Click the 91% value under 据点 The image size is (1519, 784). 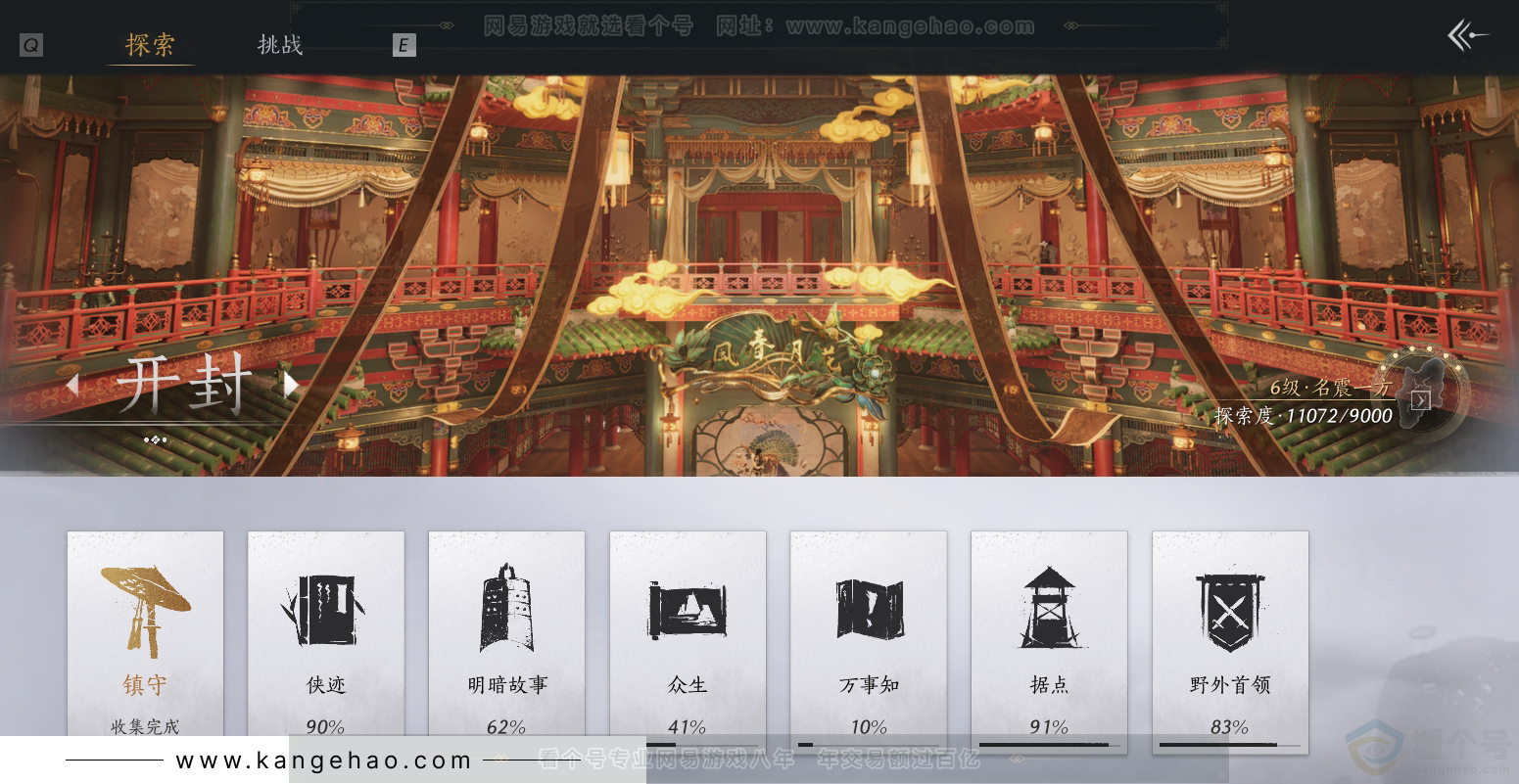(1049, 726)
